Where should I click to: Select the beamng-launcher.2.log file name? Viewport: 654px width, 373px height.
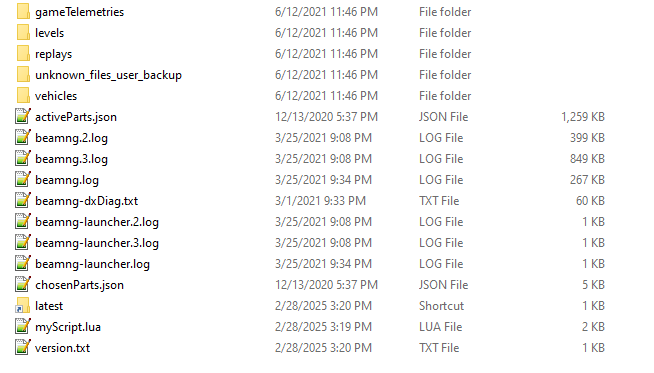97,222
